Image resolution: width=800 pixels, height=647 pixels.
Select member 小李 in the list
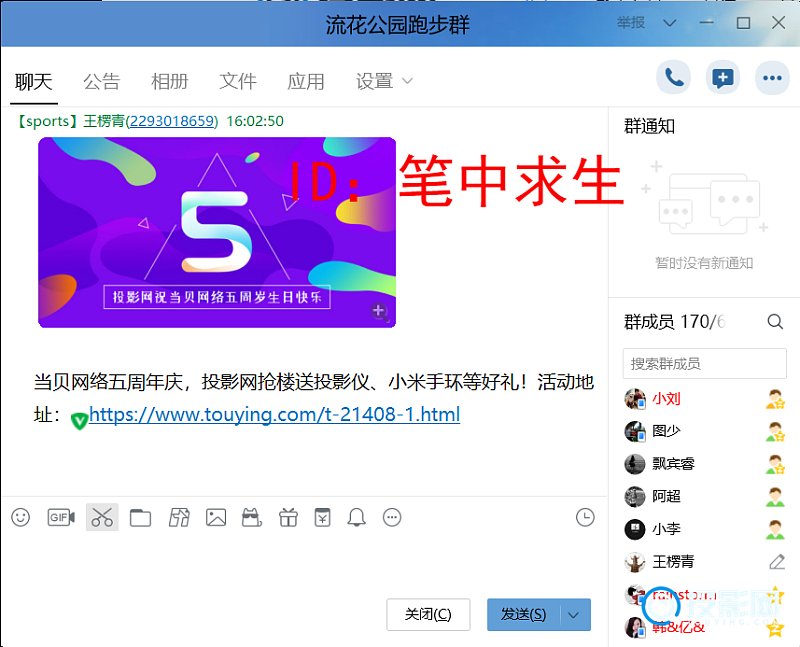[704, 529]
